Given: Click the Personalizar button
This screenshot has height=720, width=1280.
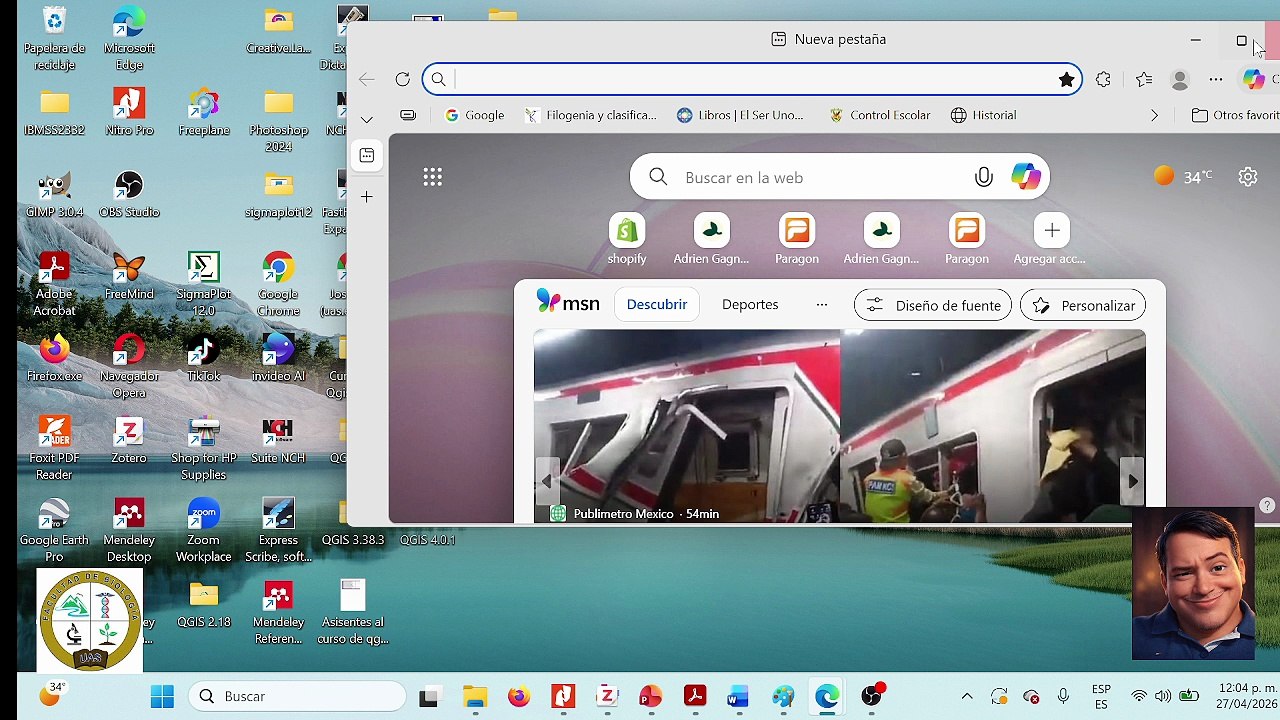Looking at the screenshot, I should (1083, 305).
